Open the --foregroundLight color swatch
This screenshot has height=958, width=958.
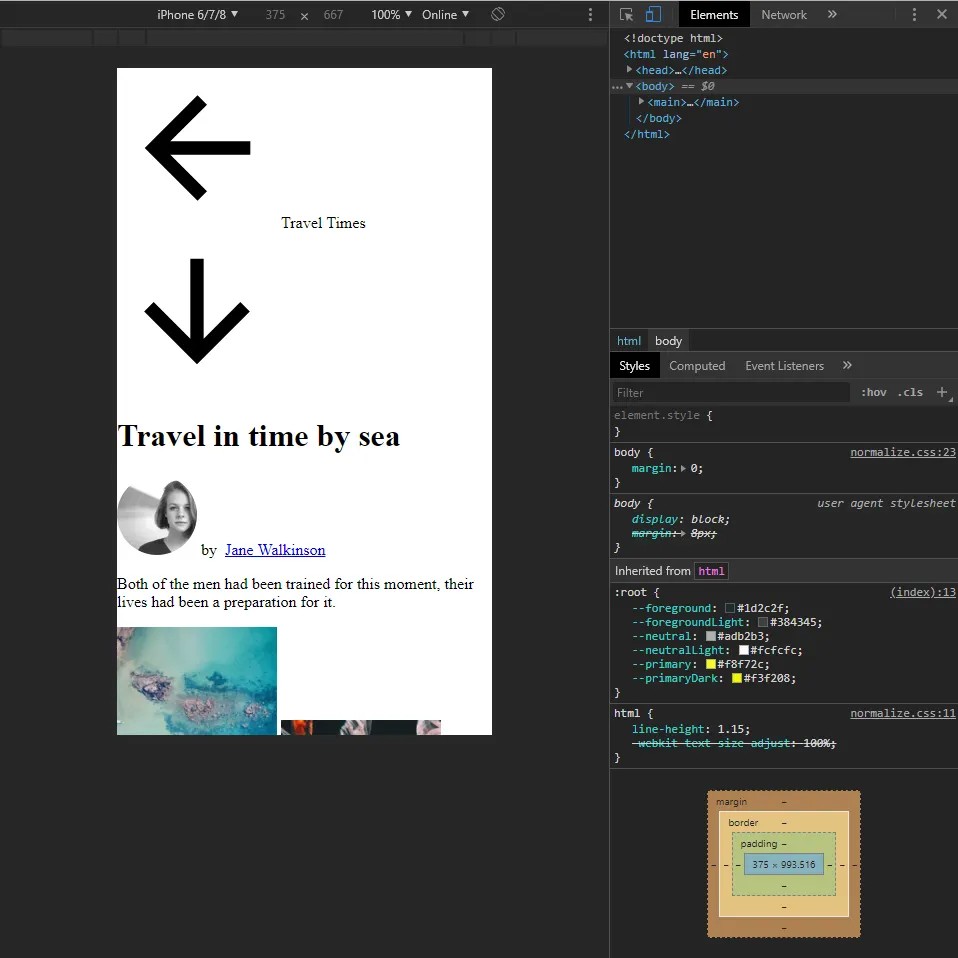762,622
